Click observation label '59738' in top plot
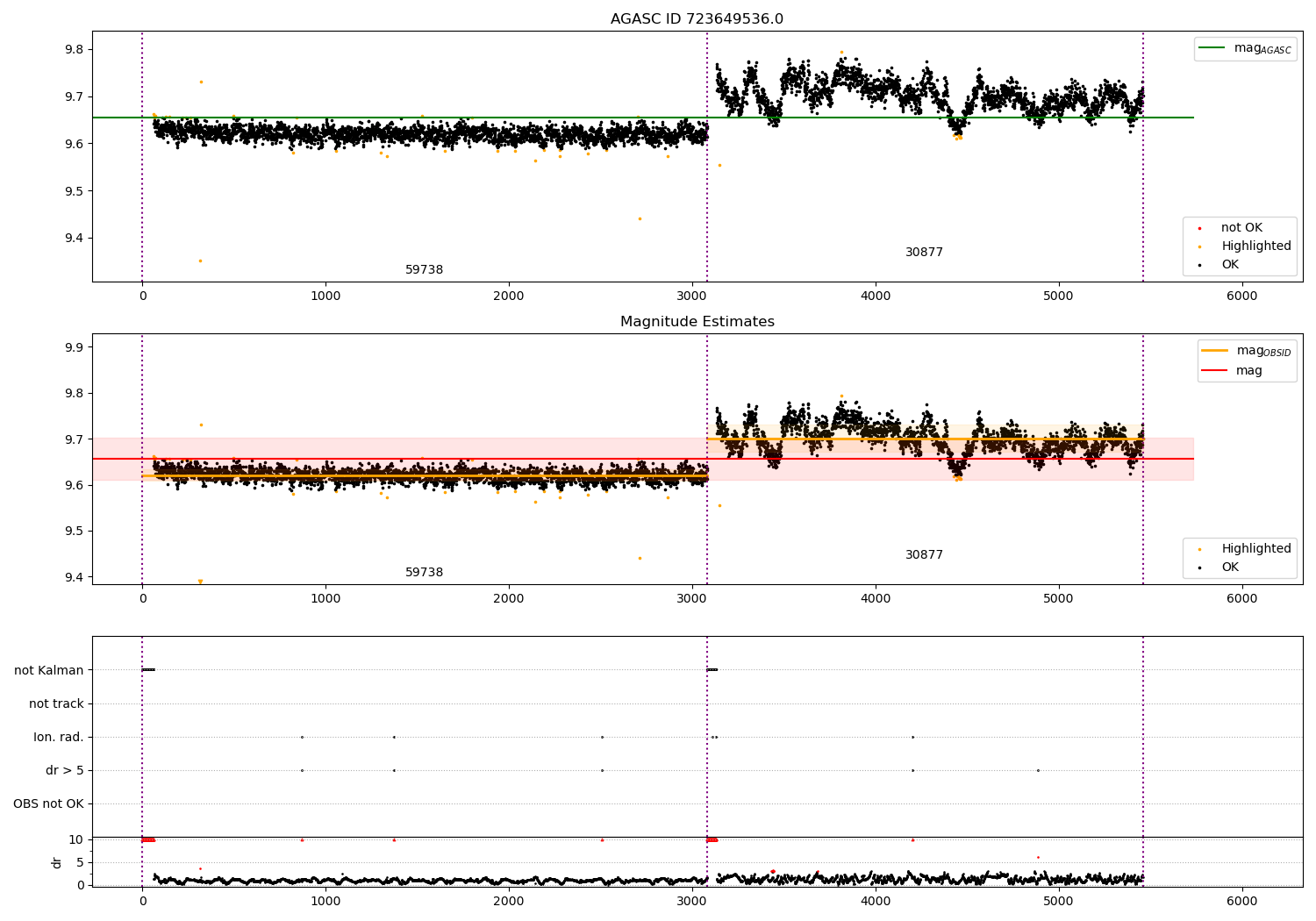The height and width of the screenshot is (921, 1316). 424,270
